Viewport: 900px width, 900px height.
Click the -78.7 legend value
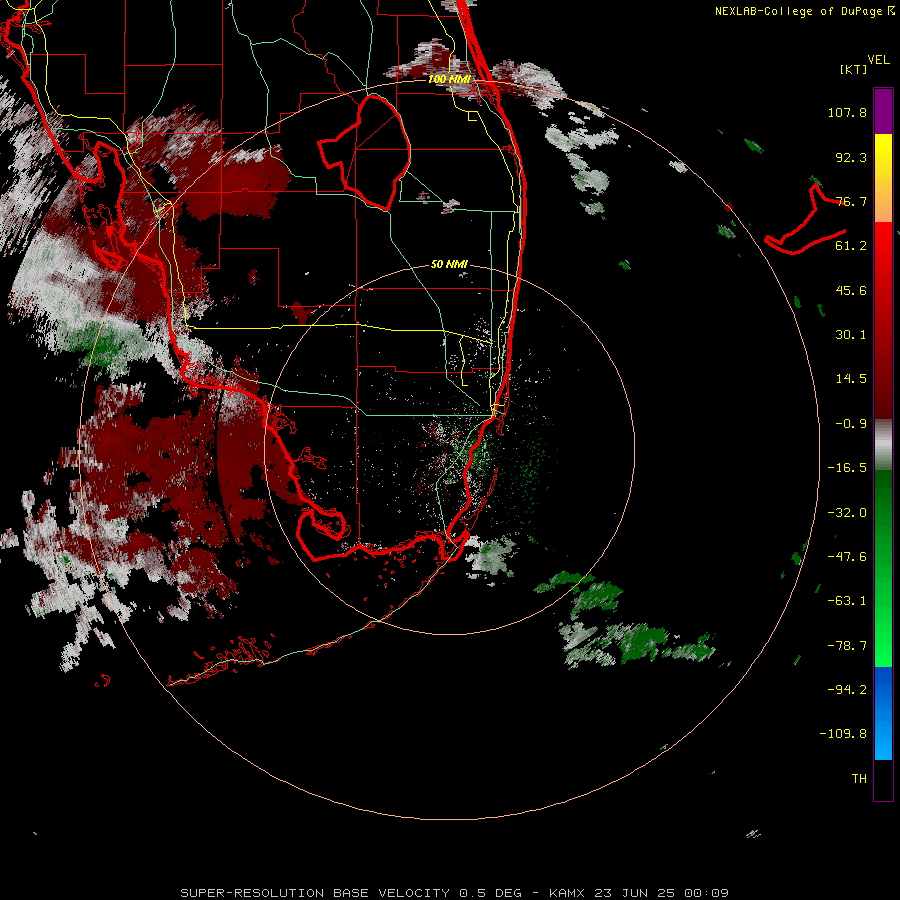(x=847, y=646)
